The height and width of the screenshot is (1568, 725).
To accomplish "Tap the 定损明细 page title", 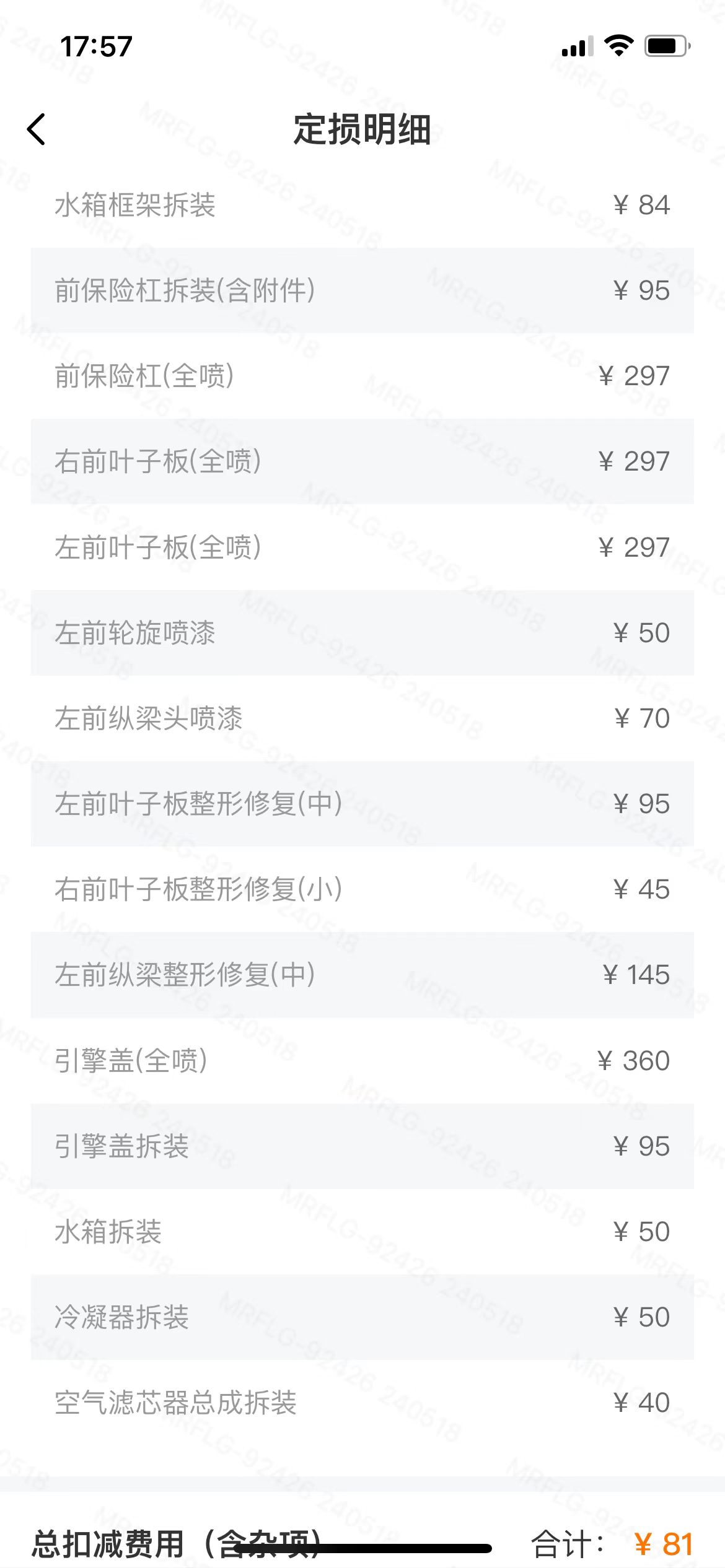I will (x=362, y=129).
